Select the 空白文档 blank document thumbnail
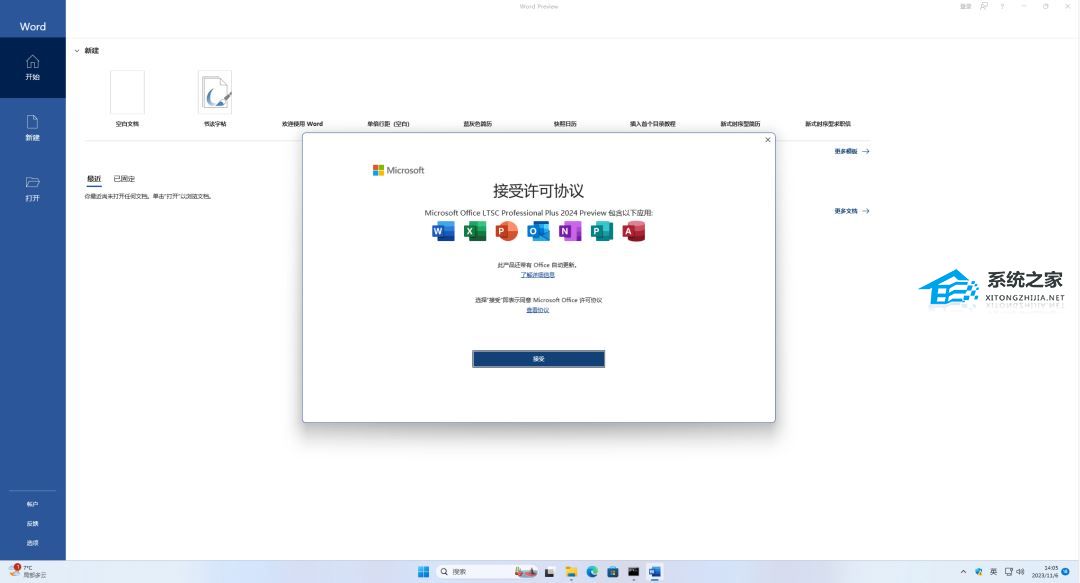1080x583 pixels. (x=127, y=92)
